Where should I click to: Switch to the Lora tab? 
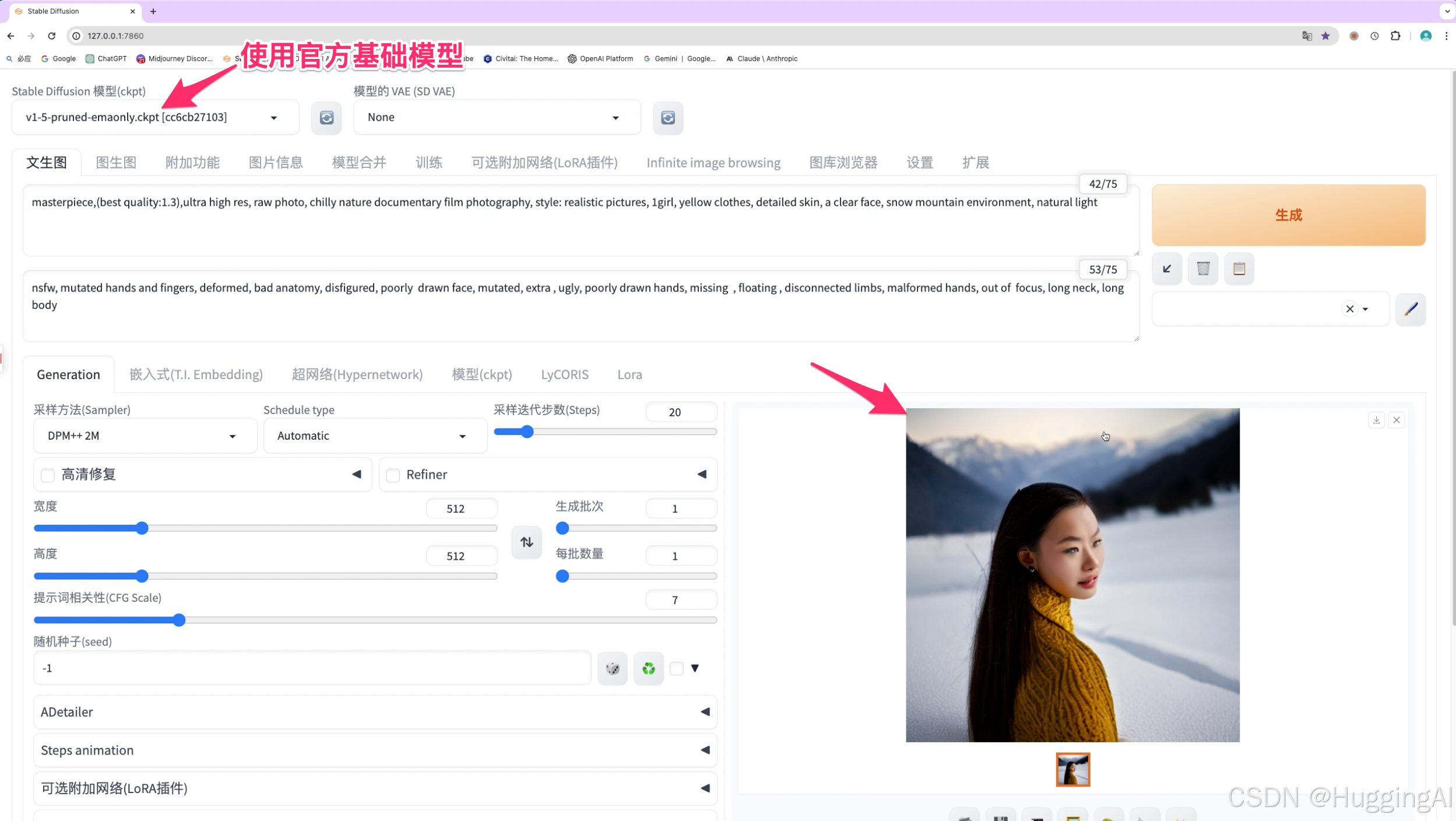pos(628,374)
